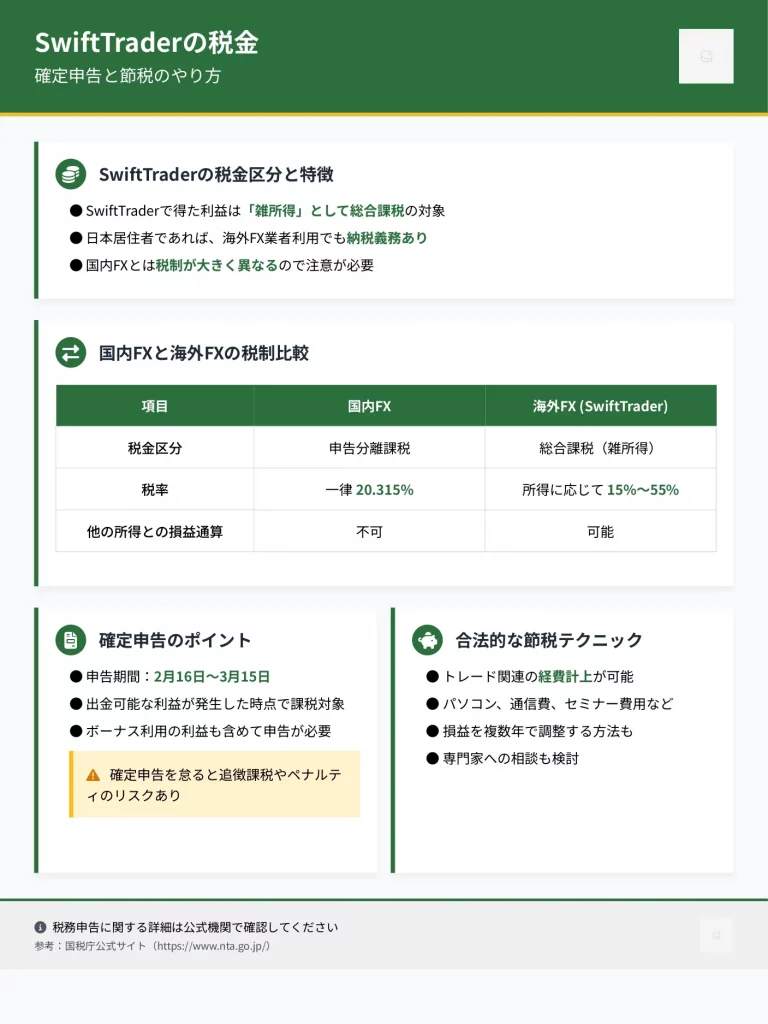Screen dimensions: 768x1024
Task: Click the piggy bank icon beside 合法的な節税テクニック
Action: tap(427, 640)
